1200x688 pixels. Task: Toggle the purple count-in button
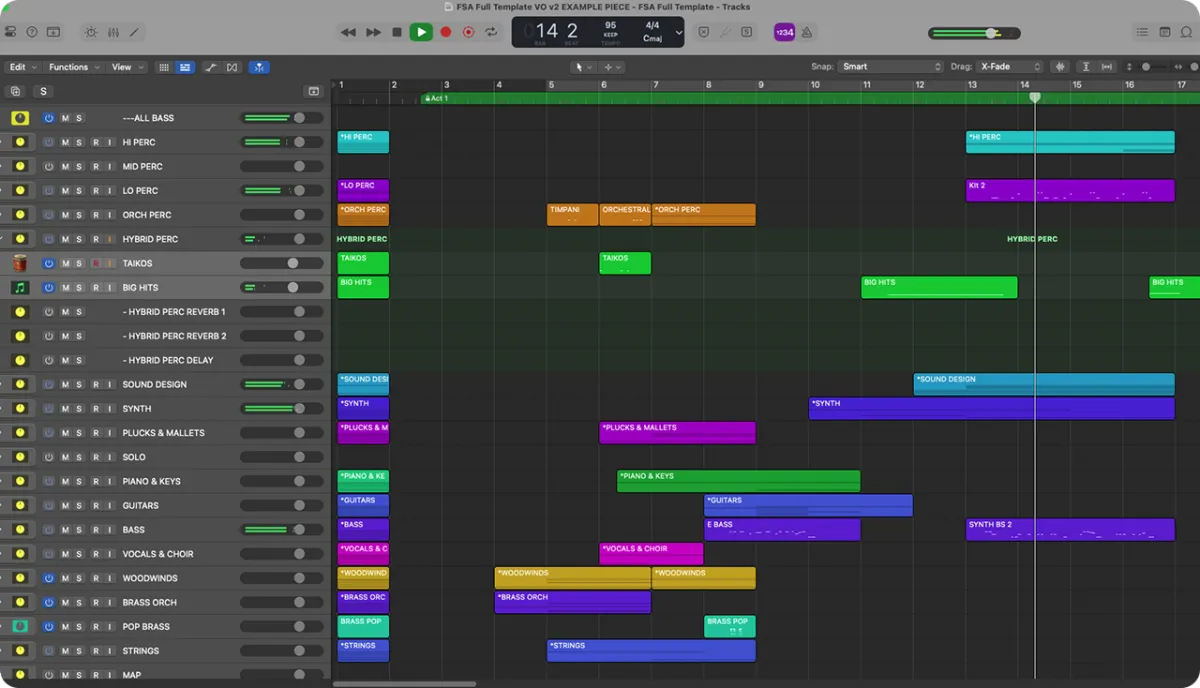coord(784,32)
